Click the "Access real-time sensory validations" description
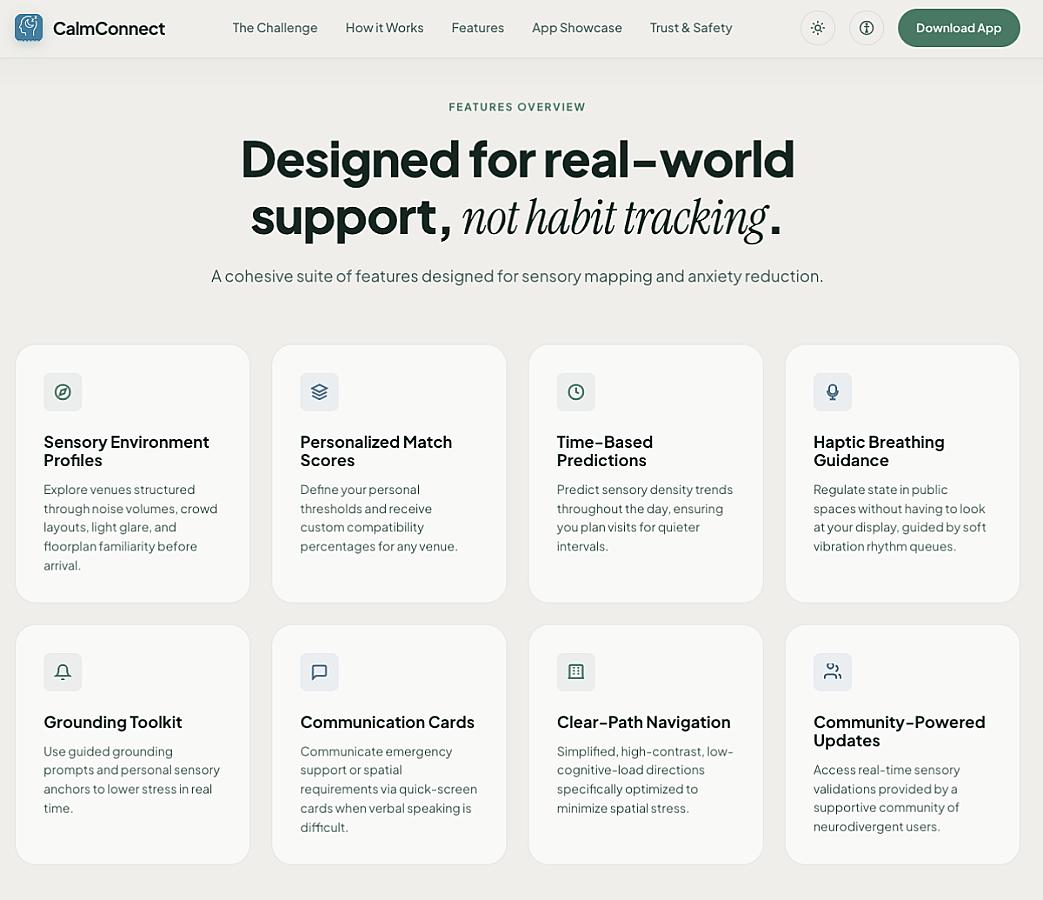Image resolution: width=1043 pixels, height=900 pixels. coord(886,798)
